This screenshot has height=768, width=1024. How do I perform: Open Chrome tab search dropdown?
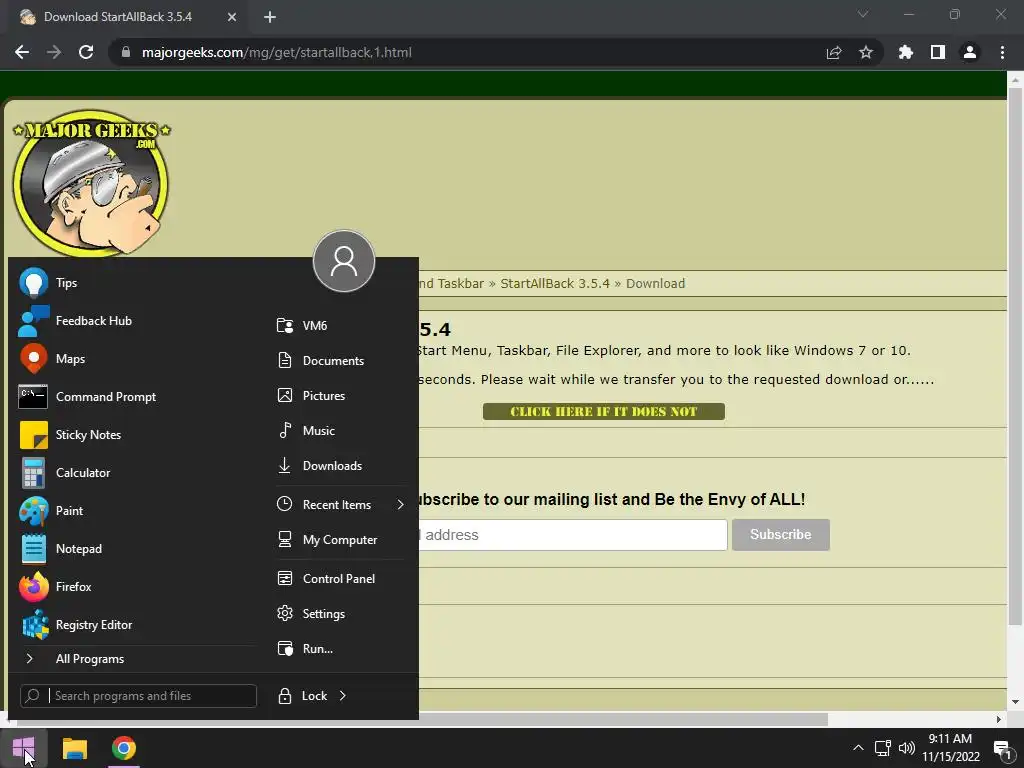(863, 14)
